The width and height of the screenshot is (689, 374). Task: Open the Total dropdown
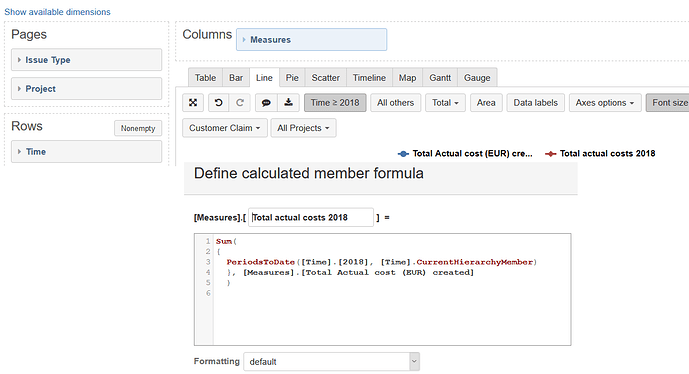[x=445, y=103]
